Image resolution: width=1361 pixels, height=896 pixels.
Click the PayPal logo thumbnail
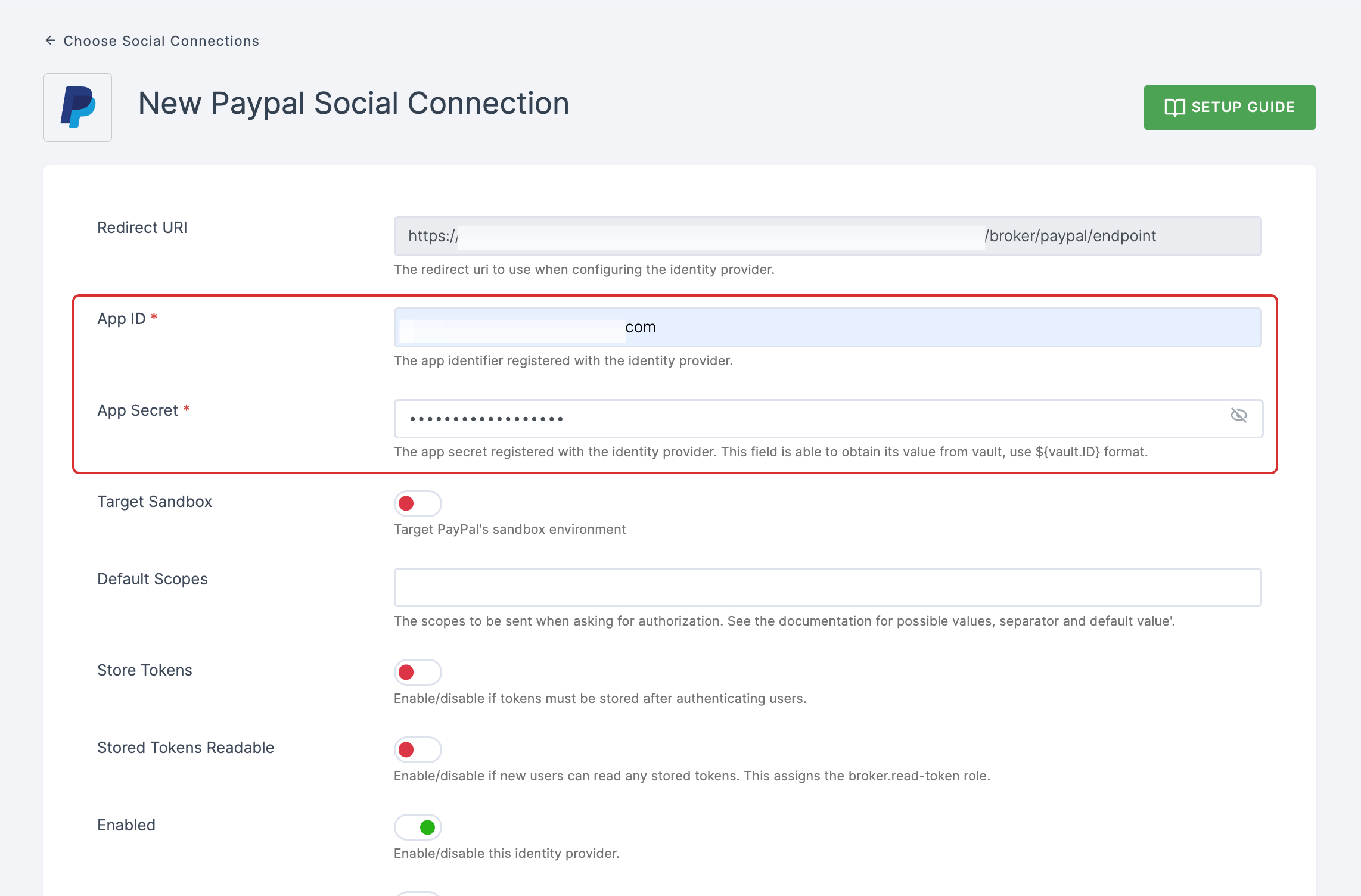77,107
